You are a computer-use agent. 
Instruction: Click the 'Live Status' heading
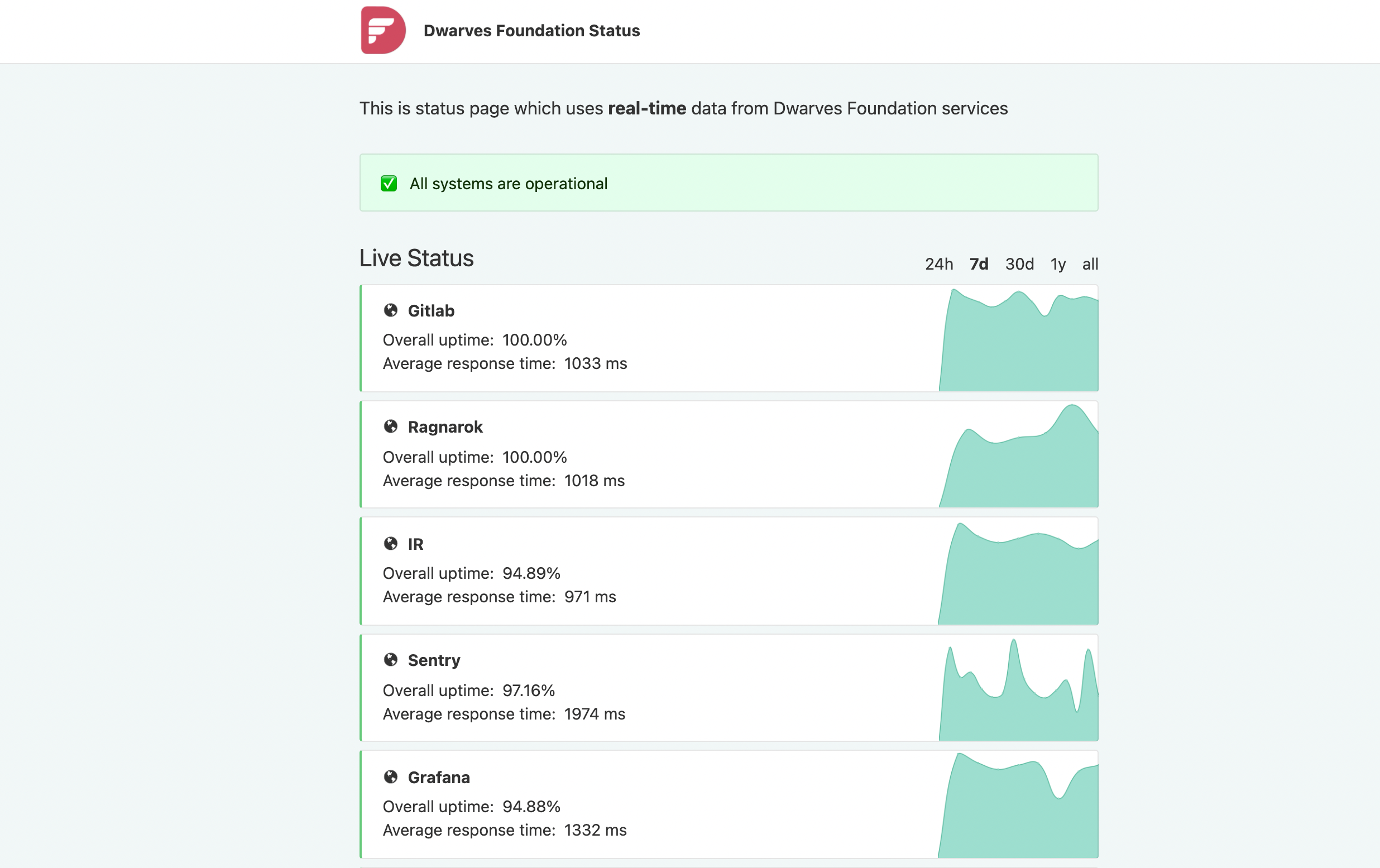tap(416, 258)
